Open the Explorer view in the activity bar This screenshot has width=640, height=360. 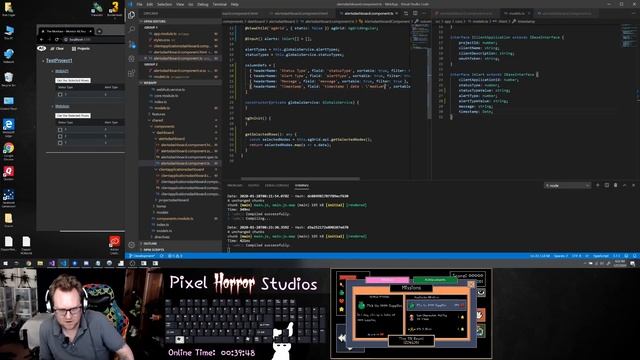coord(131,15)
